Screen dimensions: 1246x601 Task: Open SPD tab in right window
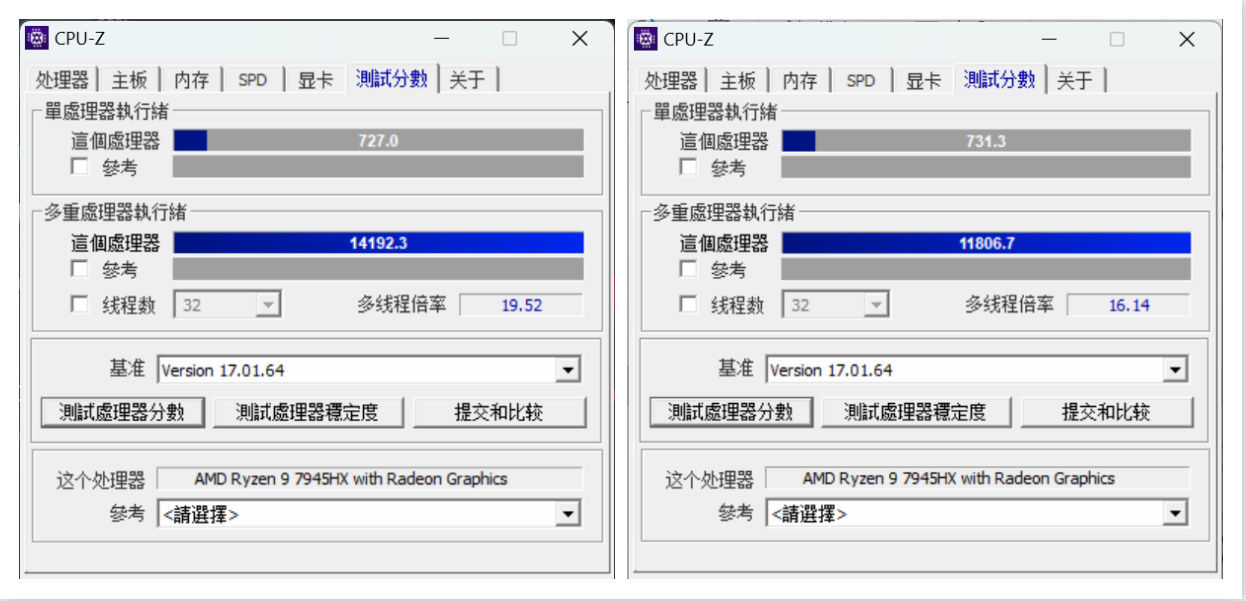861,80
